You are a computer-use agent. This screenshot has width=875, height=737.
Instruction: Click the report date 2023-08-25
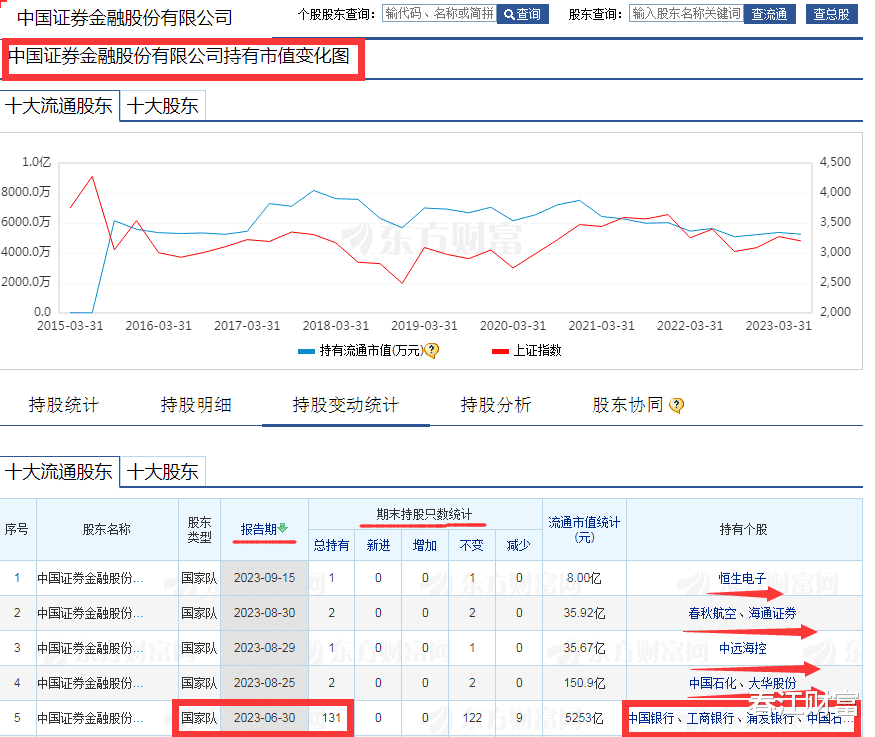click(x=265, y=683)
